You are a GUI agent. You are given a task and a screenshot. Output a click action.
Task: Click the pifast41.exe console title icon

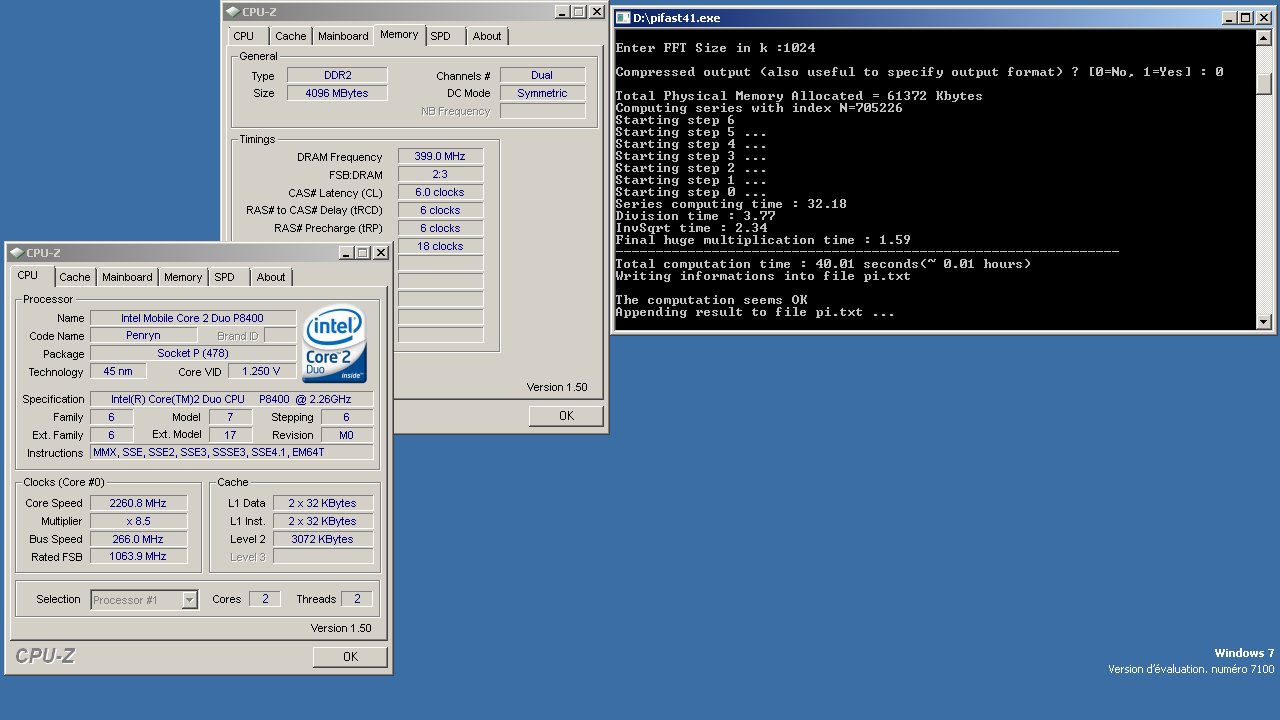623,18
